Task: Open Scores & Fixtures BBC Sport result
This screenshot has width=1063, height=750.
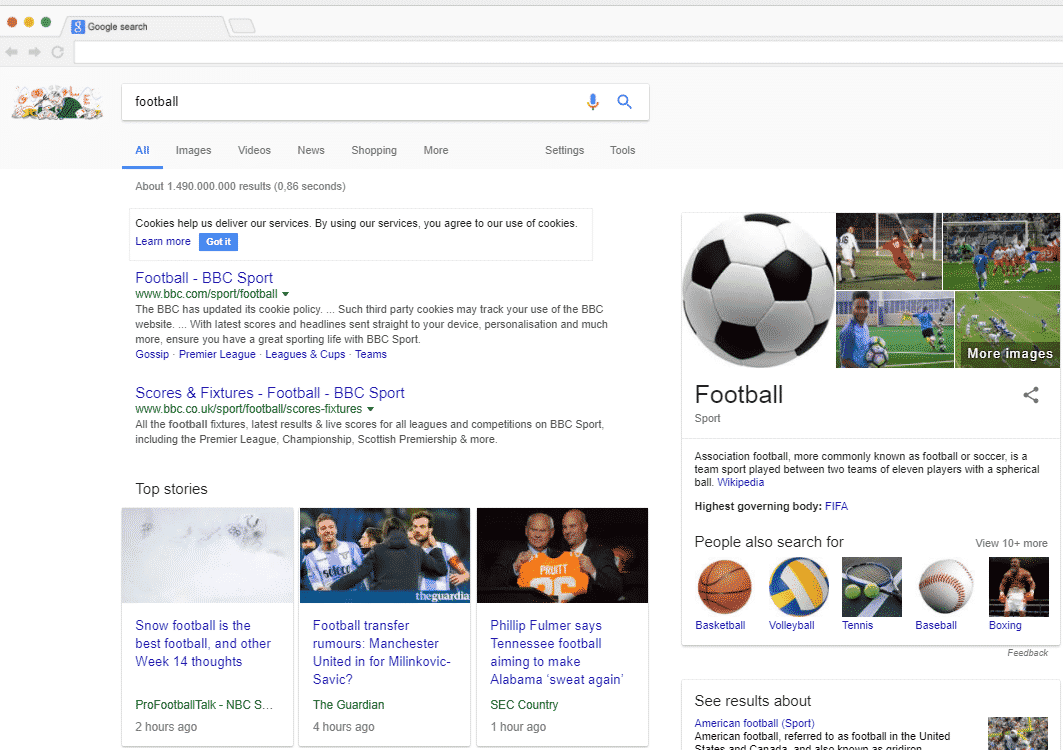Action: tap(270, 393)
